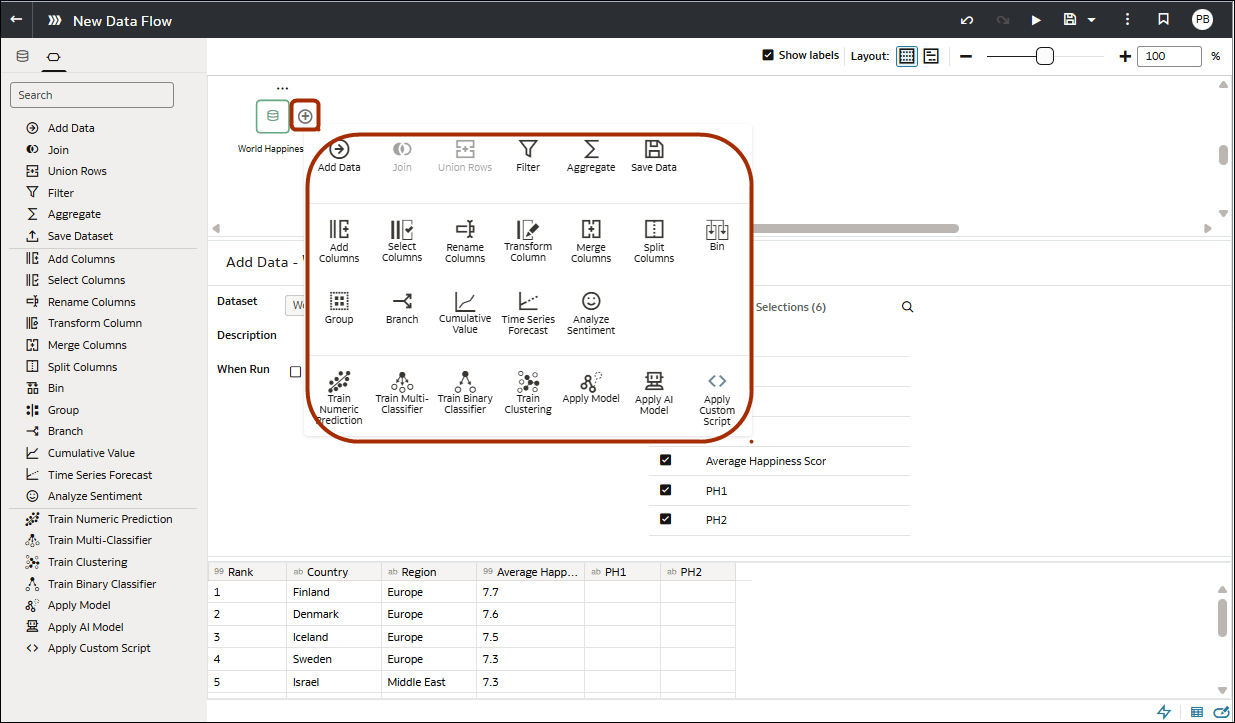Uncheck the PH1 column selection
Screen dimensions: 1235x723
coord(665,489)
